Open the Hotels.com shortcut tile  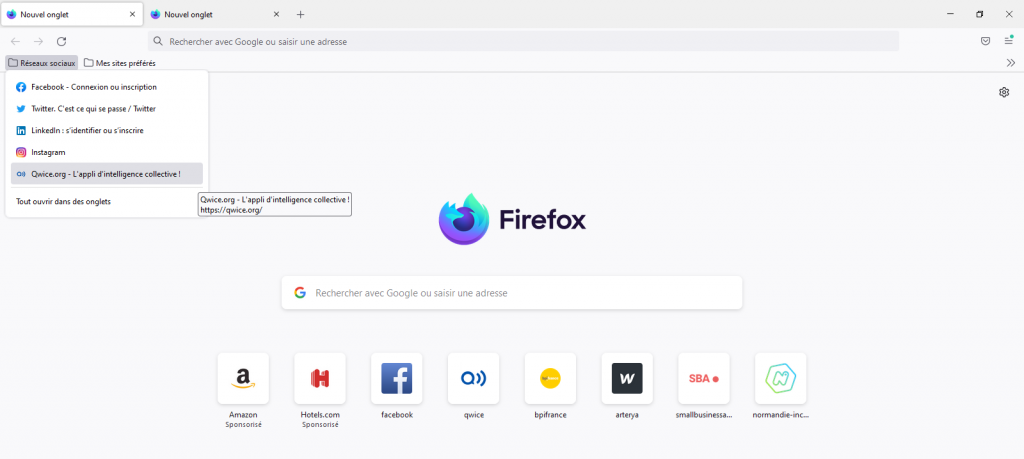[320, 379]
